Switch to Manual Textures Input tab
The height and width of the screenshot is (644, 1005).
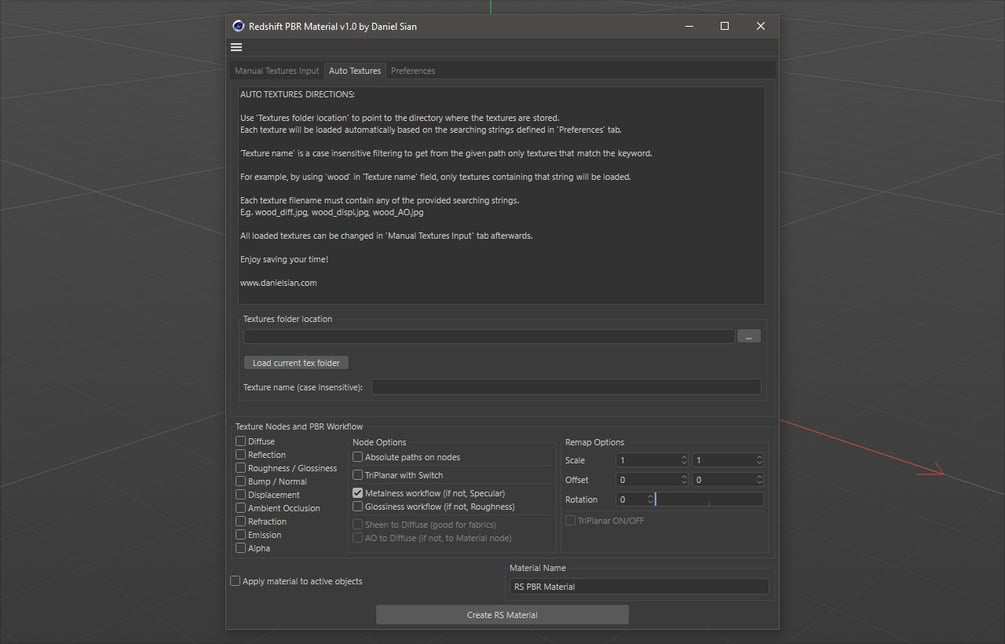(x=277, y=71)
